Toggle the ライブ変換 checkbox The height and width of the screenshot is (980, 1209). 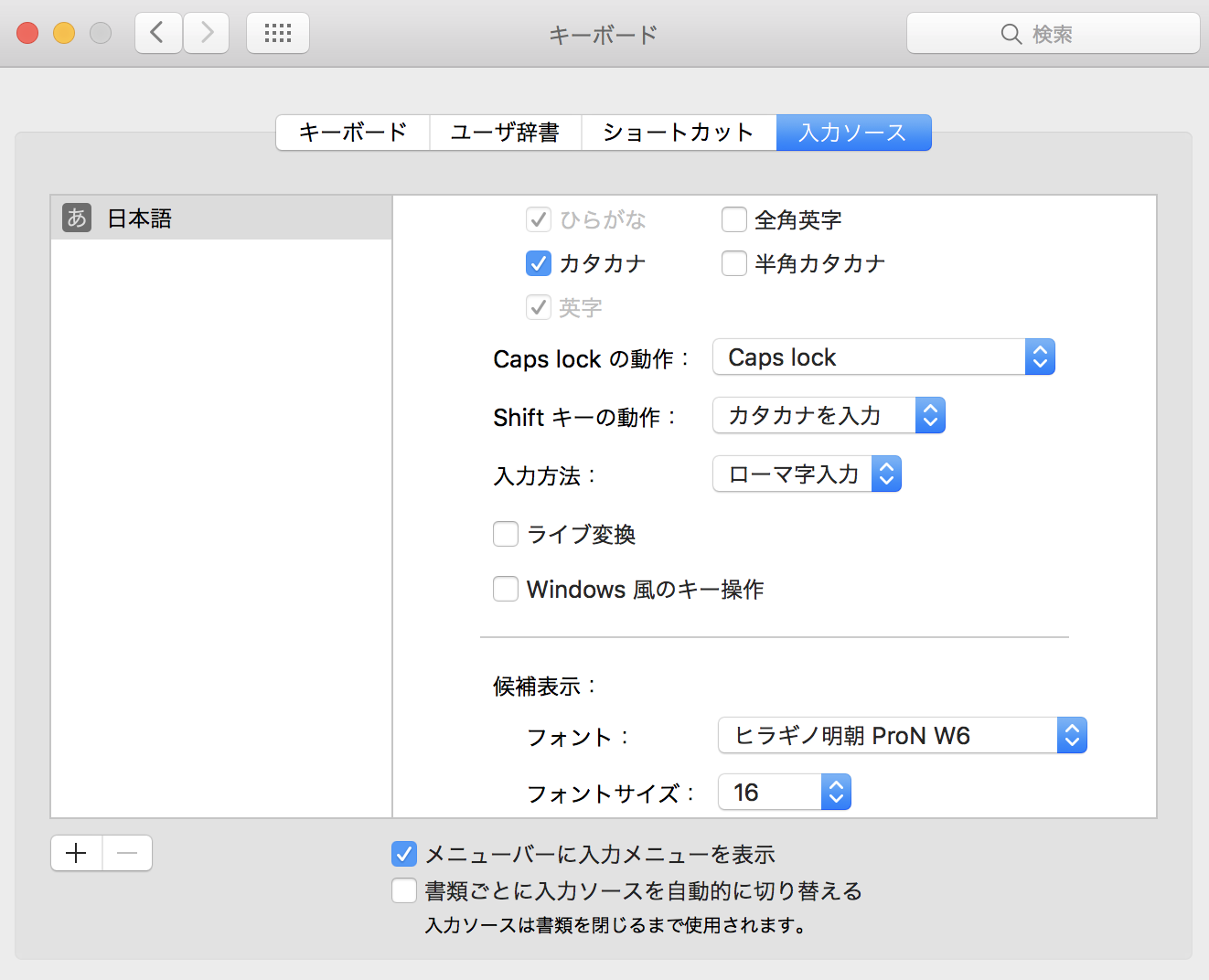click(506, 534)
